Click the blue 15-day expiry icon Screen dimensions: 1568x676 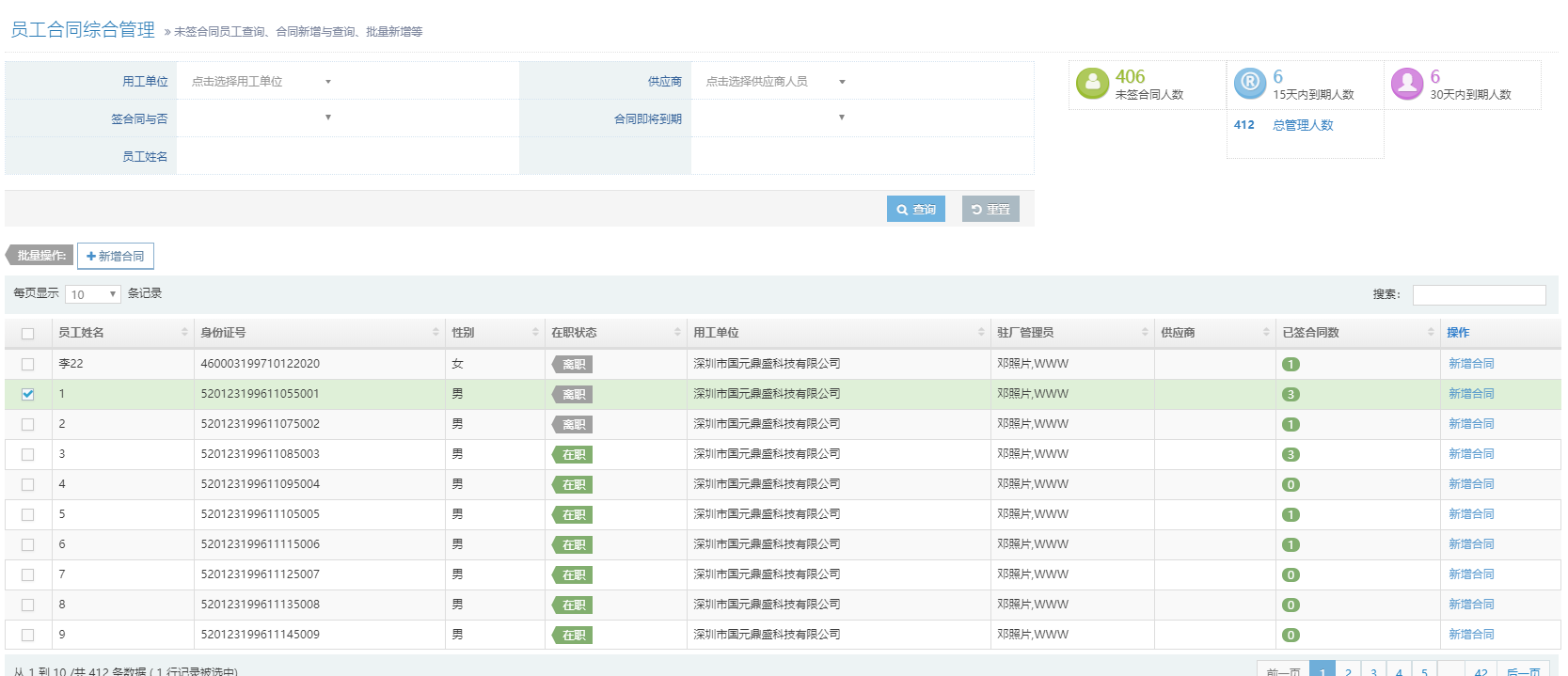(1249, 84)
